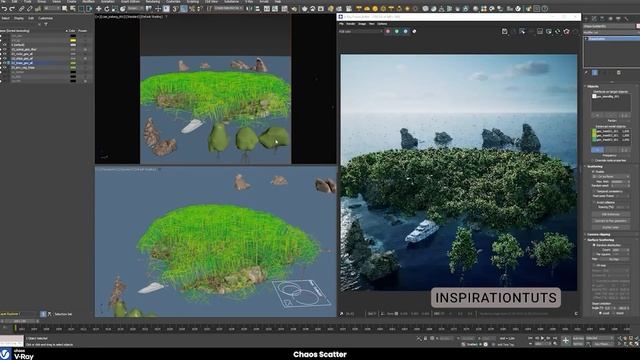Collapse the Scattering rollout
Screen dimensions: 640x360
point(594,167)
